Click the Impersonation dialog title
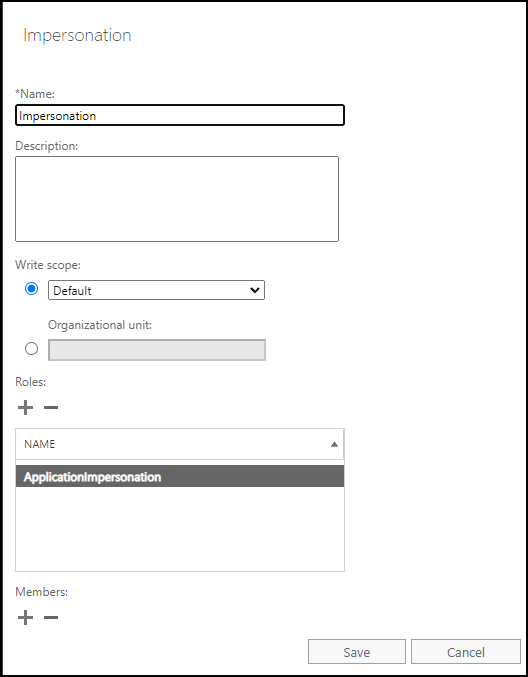528x677 pixels. pyautogui.click(x=77, y=35)
